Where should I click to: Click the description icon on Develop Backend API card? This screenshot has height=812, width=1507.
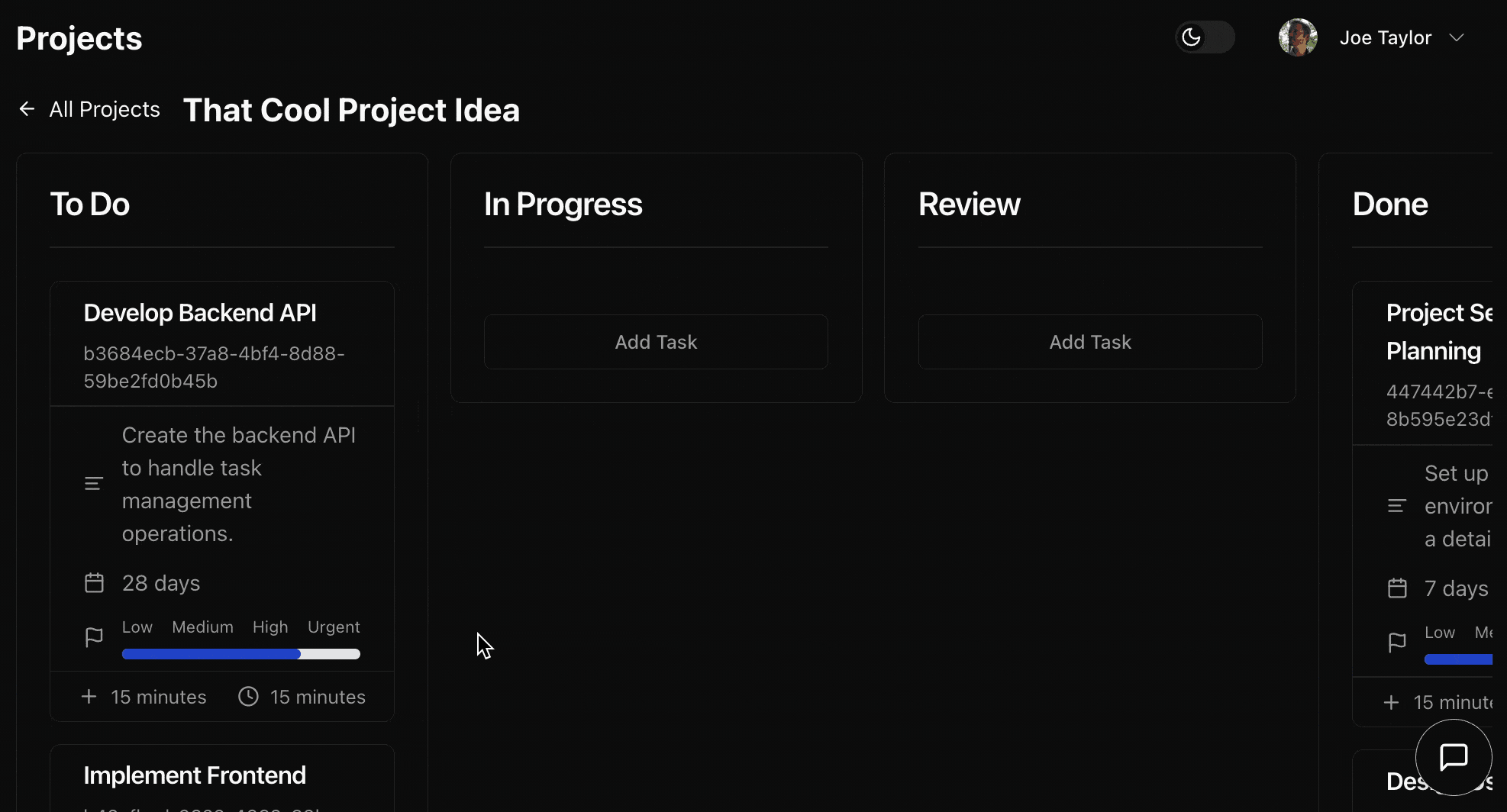93,483
